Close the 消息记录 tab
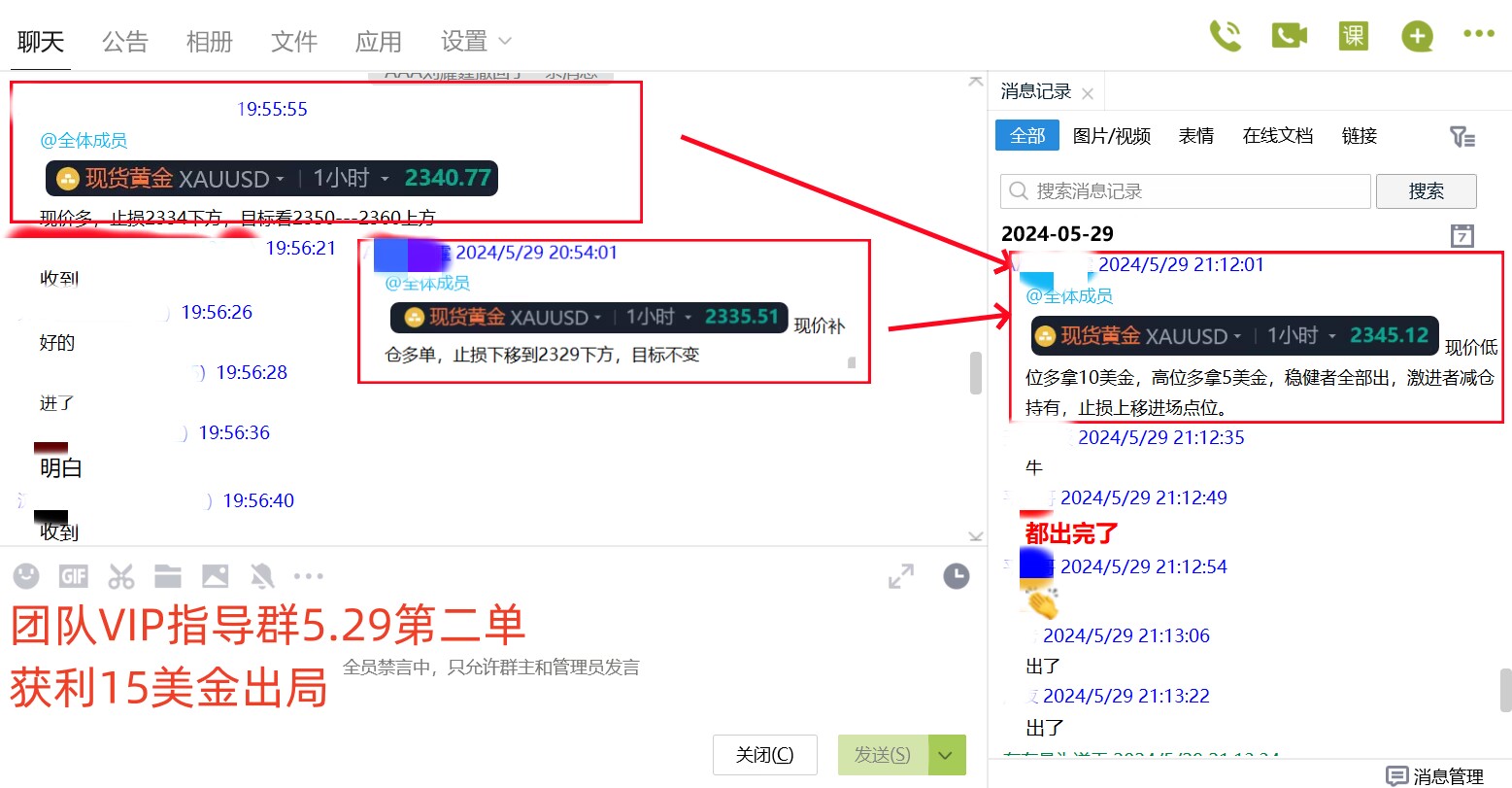Screen dimensions: 1512x788 pos(1088,94)
